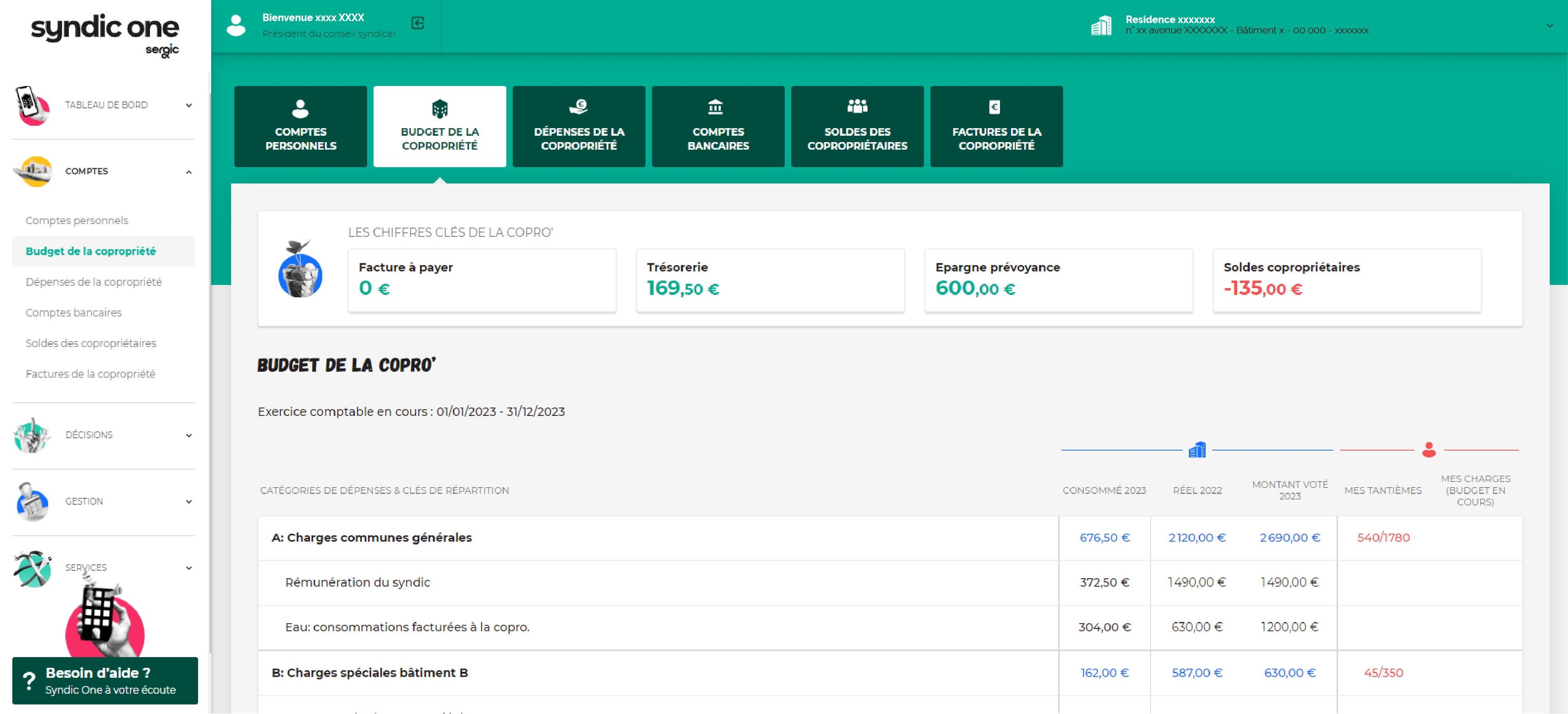Image resolution: width=1568 pixels, height=714 pixels.
Task: Switch to Soldes des copropriétaires tab
Action: (857, 126)
